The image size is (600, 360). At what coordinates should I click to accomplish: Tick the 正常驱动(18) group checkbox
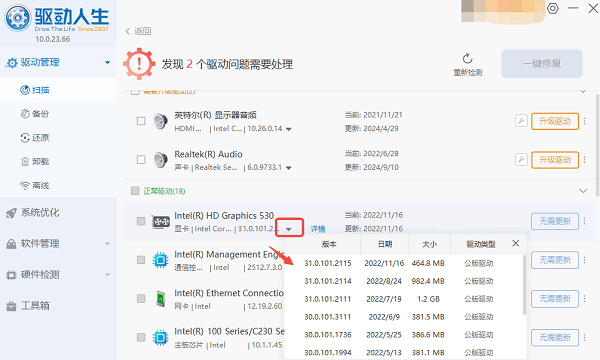(x=135, y=191)
